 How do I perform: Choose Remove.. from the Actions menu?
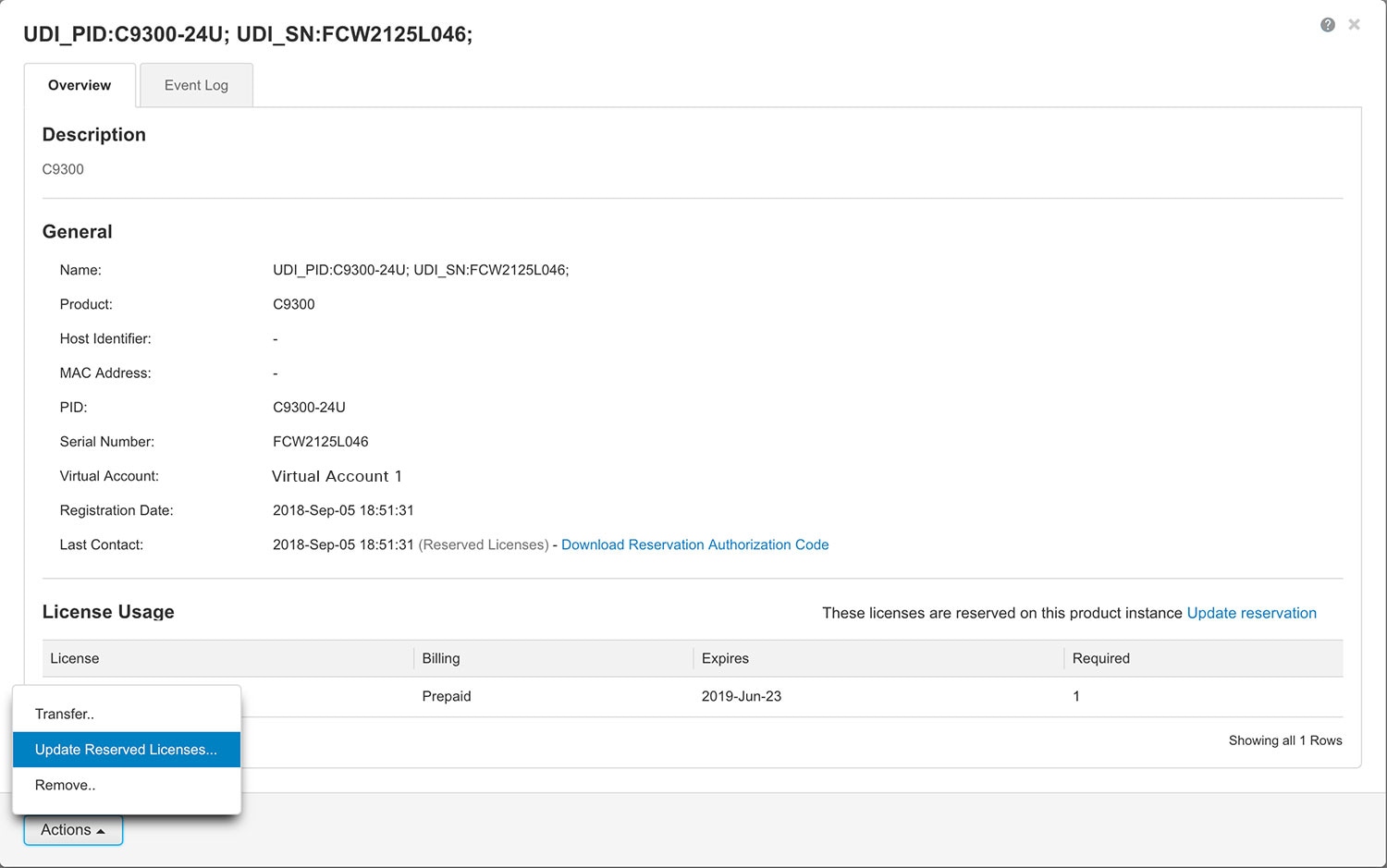127,785
